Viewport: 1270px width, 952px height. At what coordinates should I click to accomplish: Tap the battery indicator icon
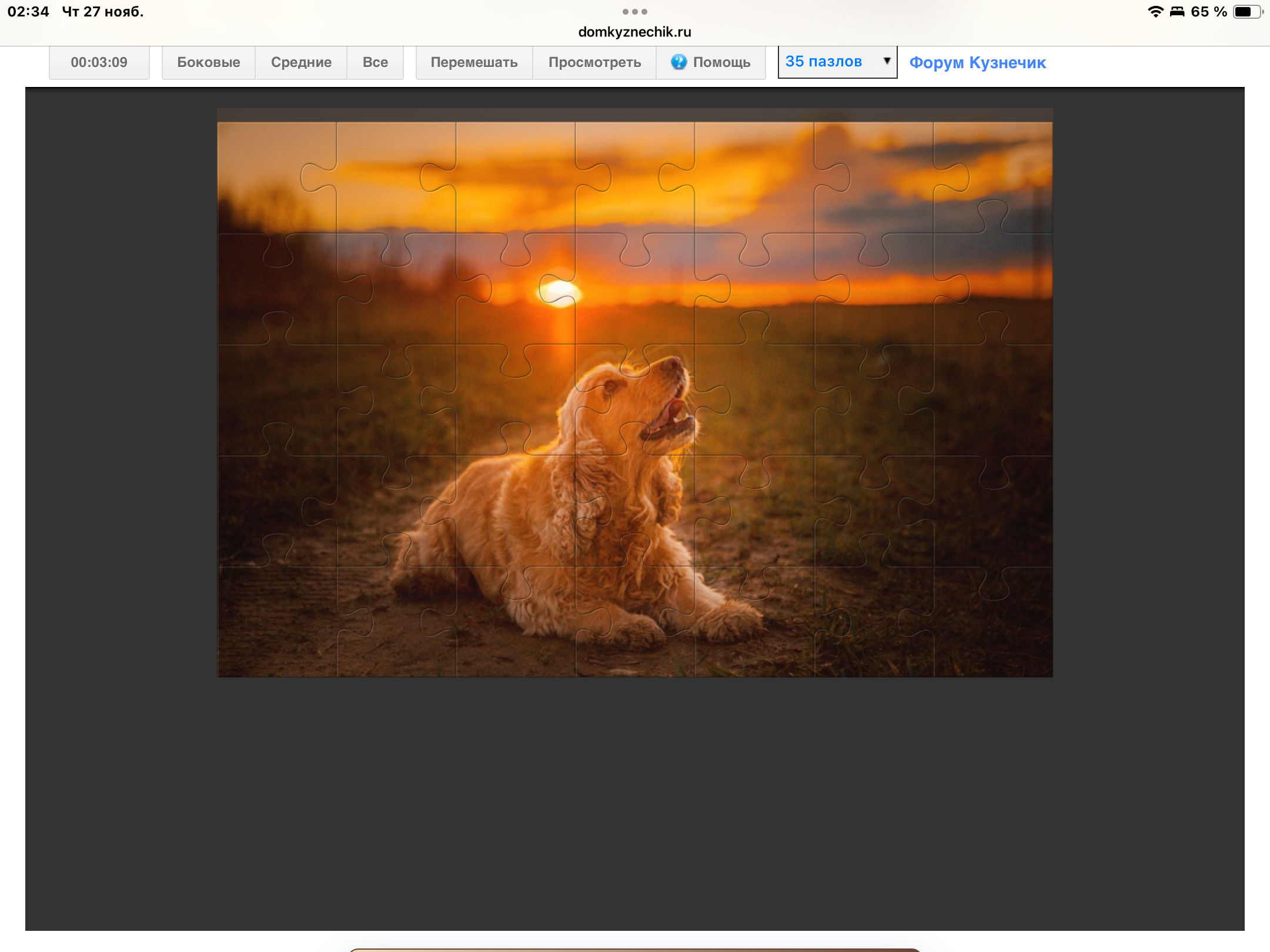[1246, 12]
